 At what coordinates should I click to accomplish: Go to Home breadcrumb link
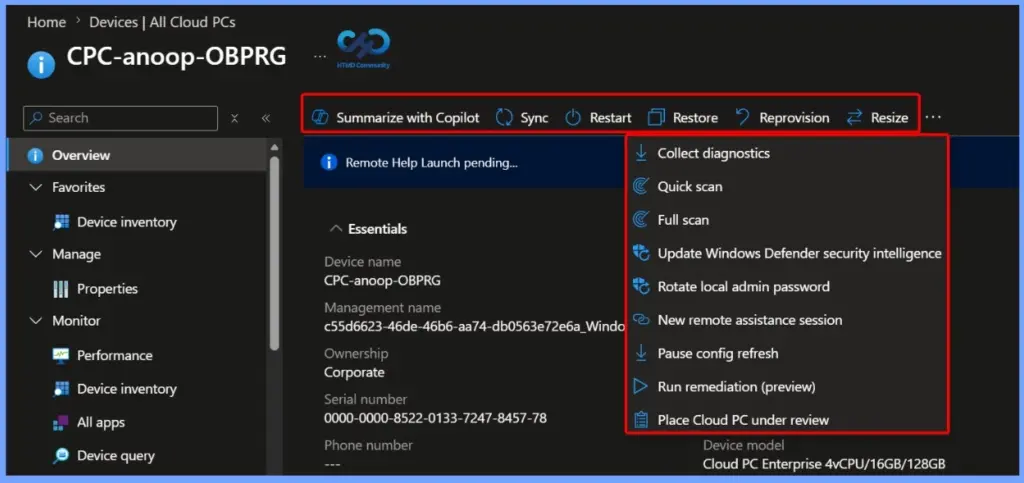[x=46, y=22]
